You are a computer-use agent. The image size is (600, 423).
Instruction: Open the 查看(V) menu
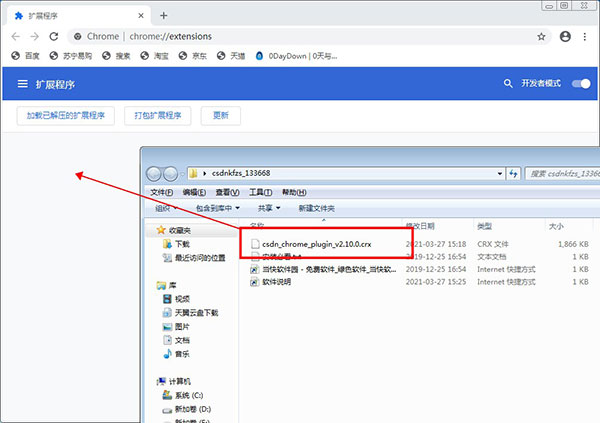coord(227,192)
